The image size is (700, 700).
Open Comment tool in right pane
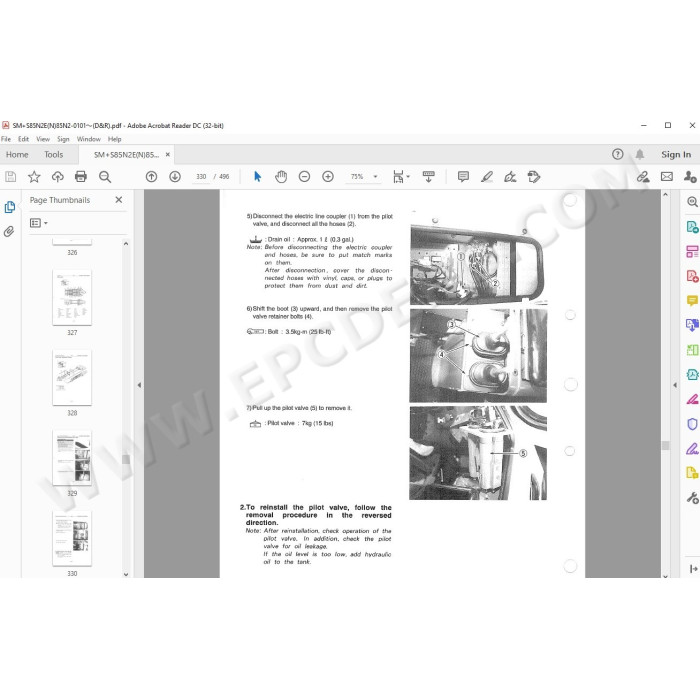pyautogui.click(x=692, y=300)
